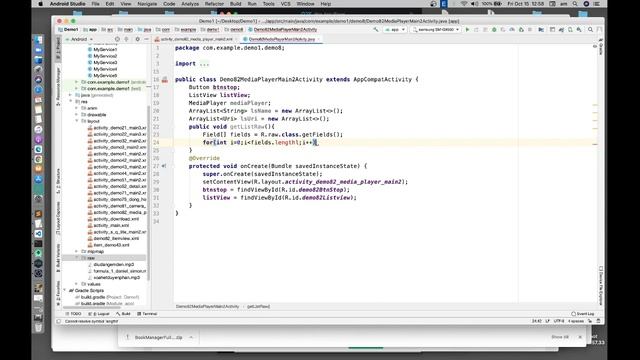
Task: Switch to the Demo82MediaPlayerMain2Activity.java tab
Action: click(282, 39)
